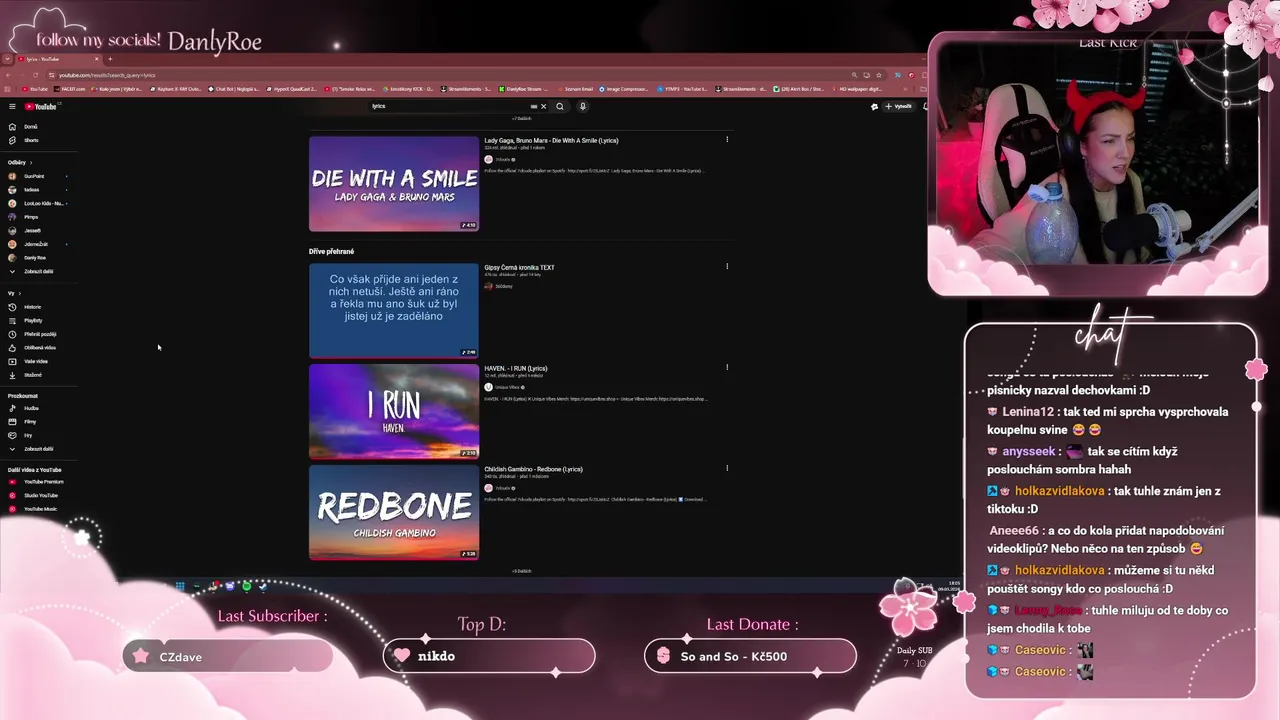Play the Redbone thumbnail
Screen dimensions: 1280x720
tap(394, 512)
